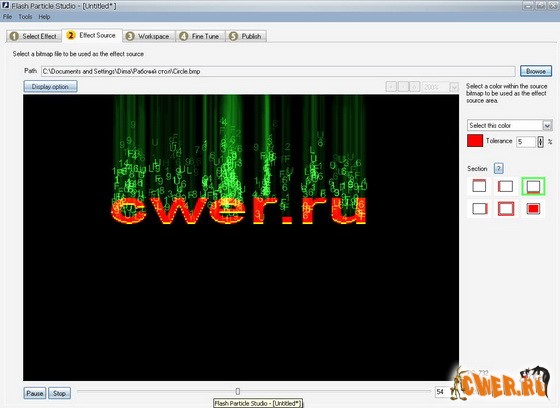The height and width of the screenshot is (408, 560).
Task: Open the Publish tab
Action: click(x=246, y=36)
